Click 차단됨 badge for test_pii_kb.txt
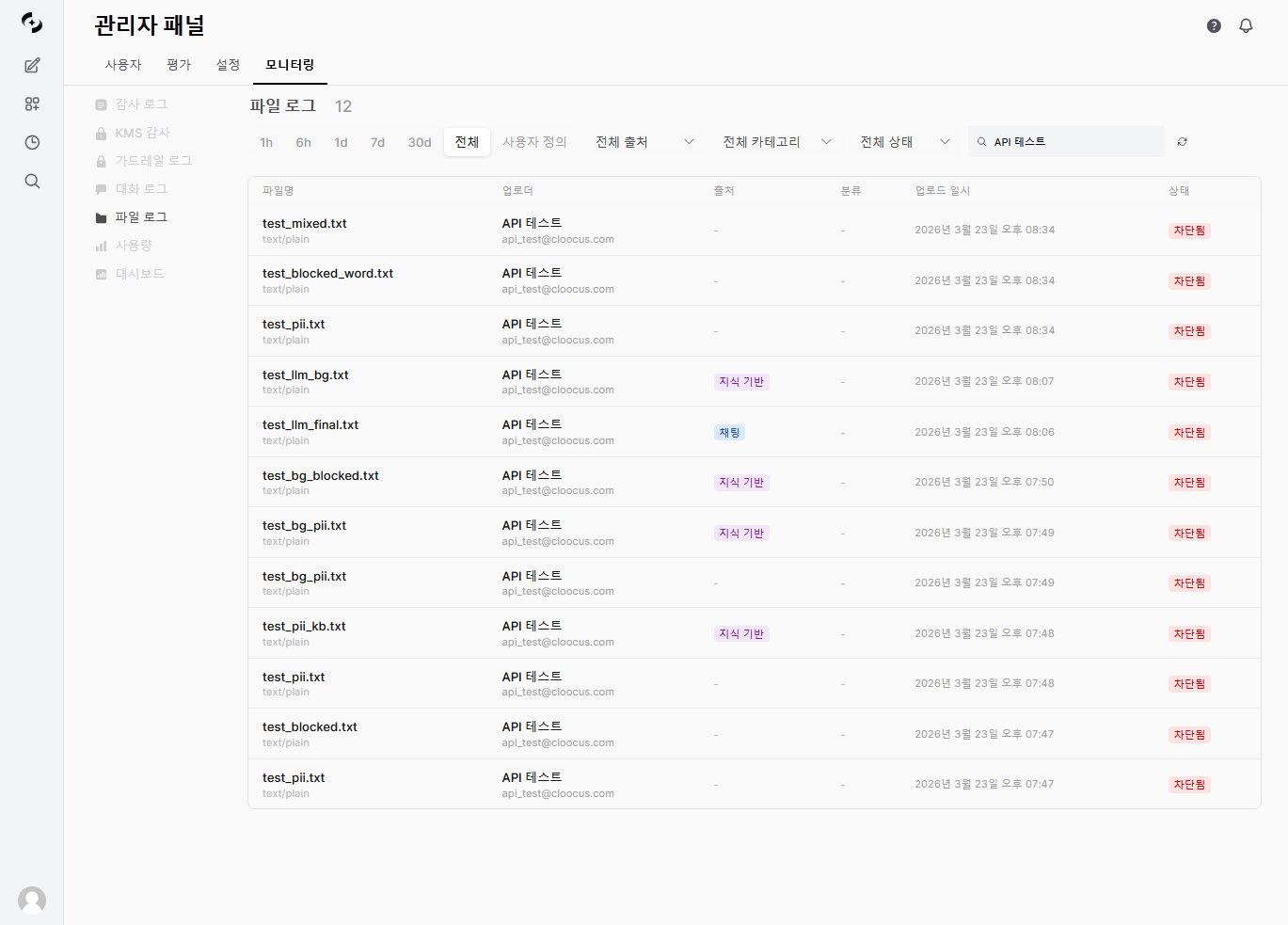Screen dimensions: 1288x925 pos(1189,634)
